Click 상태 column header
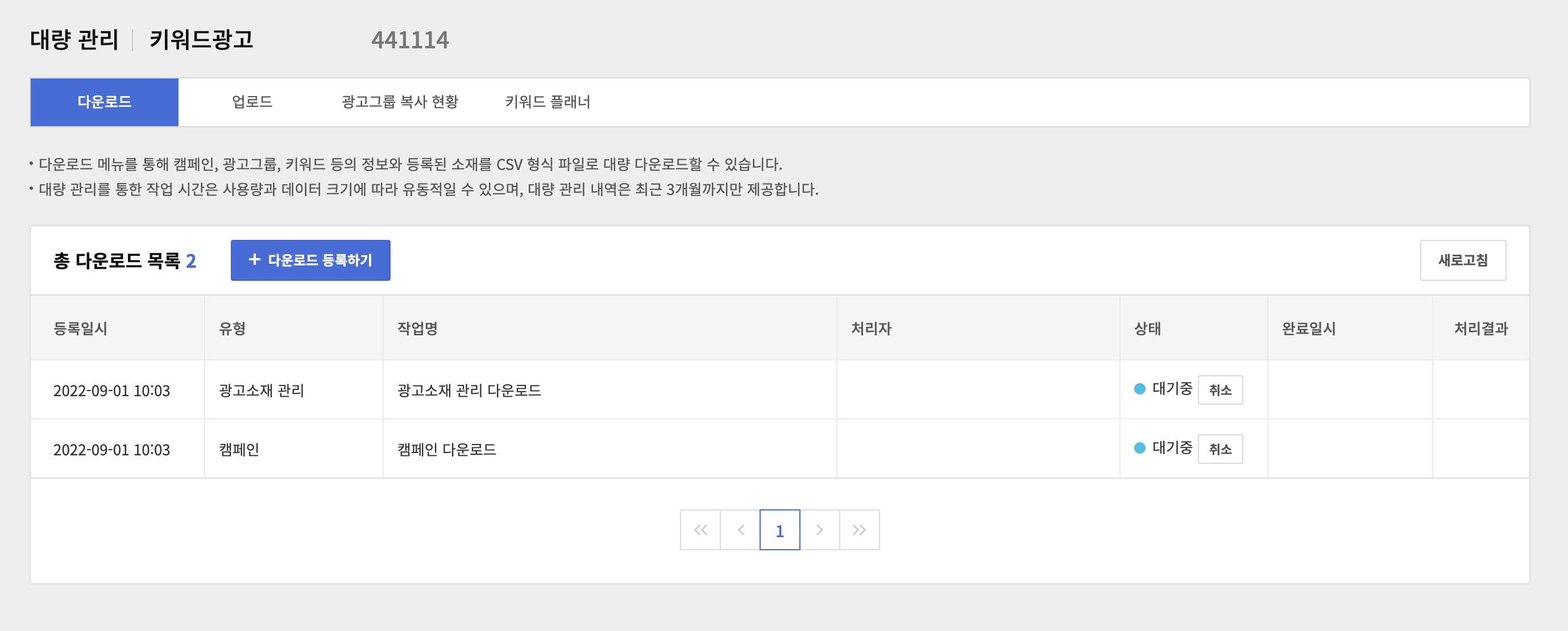1568x631 pixels. pos(1147,329)
